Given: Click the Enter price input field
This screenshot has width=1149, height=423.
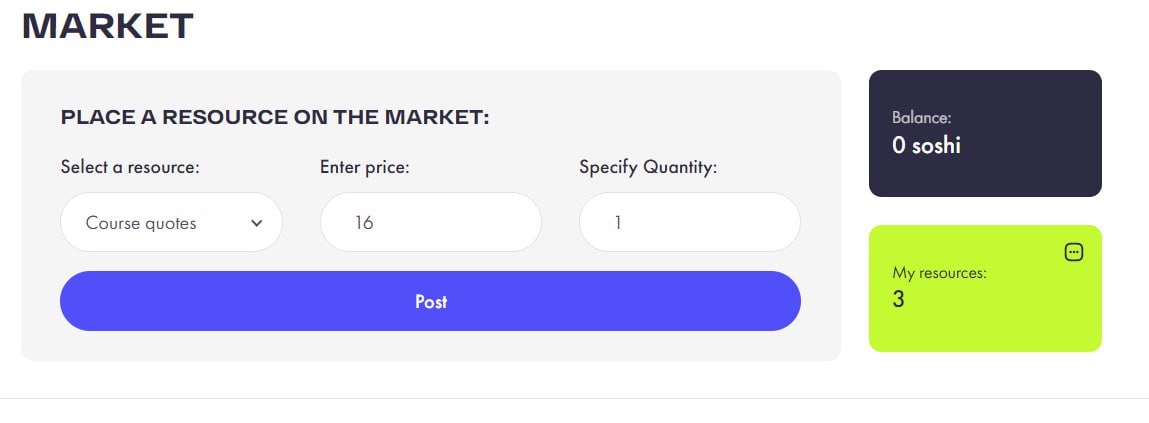Looking at the screenshot, I should tap(430, 222).
